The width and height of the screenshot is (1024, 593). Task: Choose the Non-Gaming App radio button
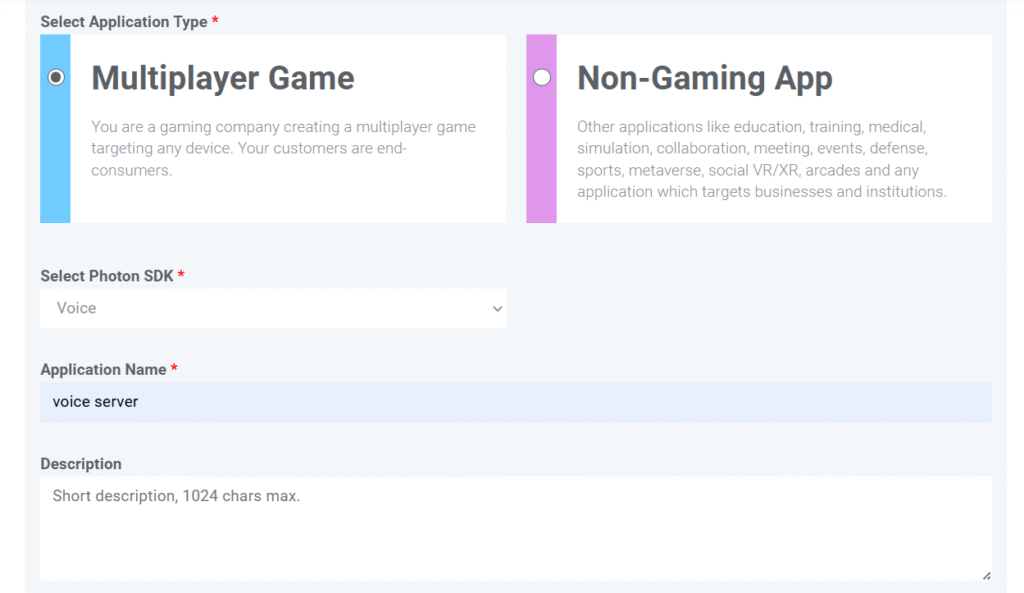542,77
